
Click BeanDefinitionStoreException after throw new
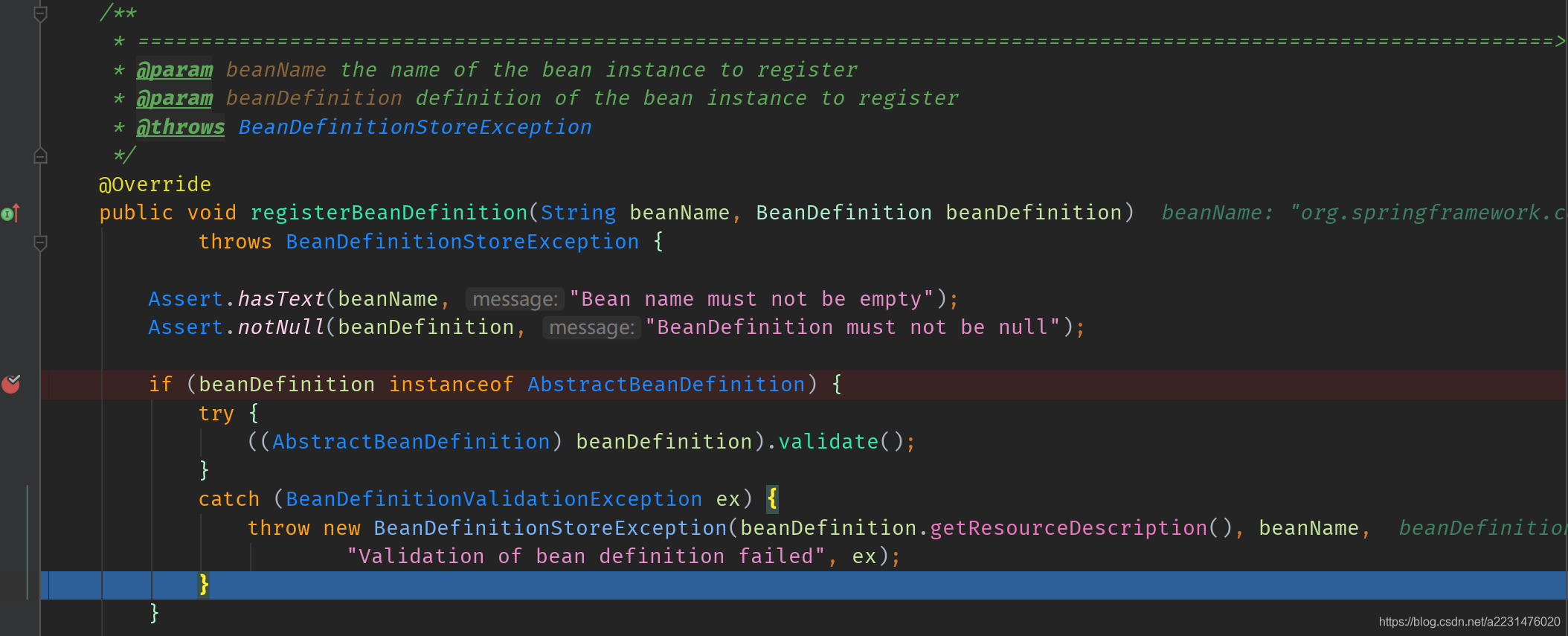tap(550, 528)
